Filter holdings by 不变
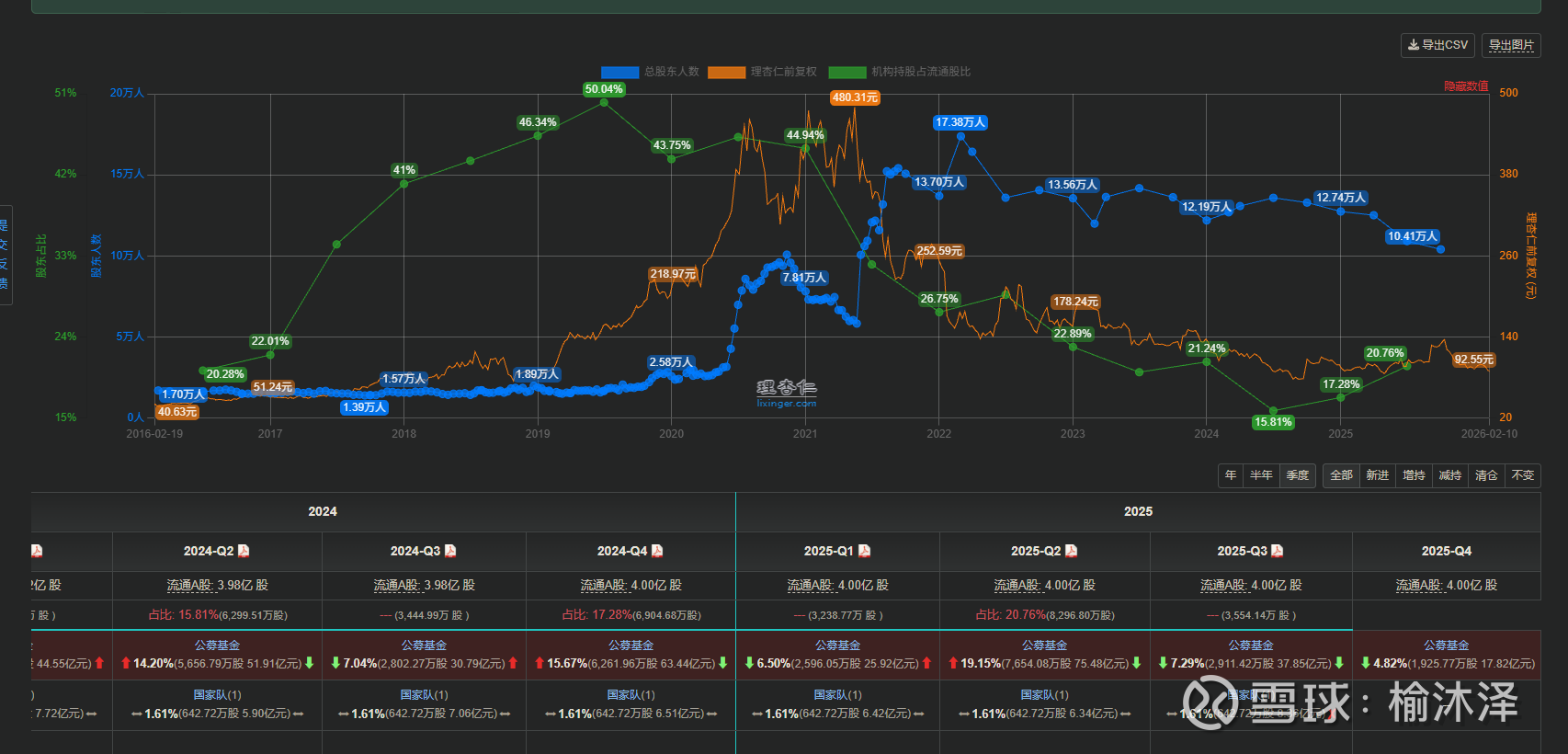Image resolution: width=1568 pixels, height=754 pixels. 1523,475
